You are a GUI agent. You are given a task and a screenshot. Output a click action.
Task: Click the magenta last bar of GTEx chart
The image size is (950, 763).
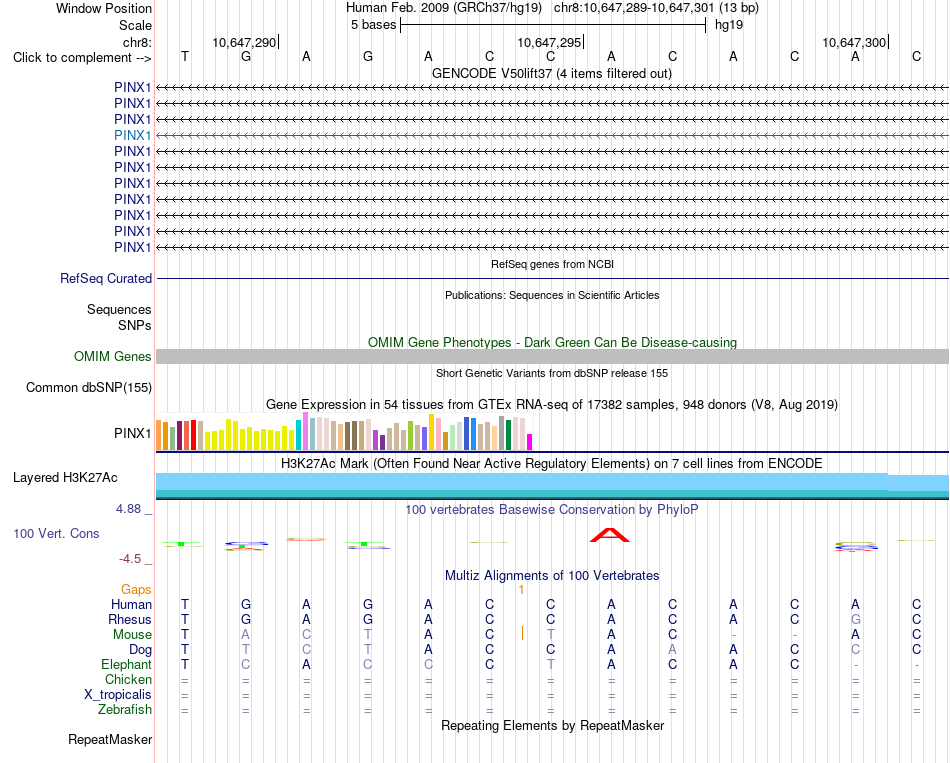(530, 442)
